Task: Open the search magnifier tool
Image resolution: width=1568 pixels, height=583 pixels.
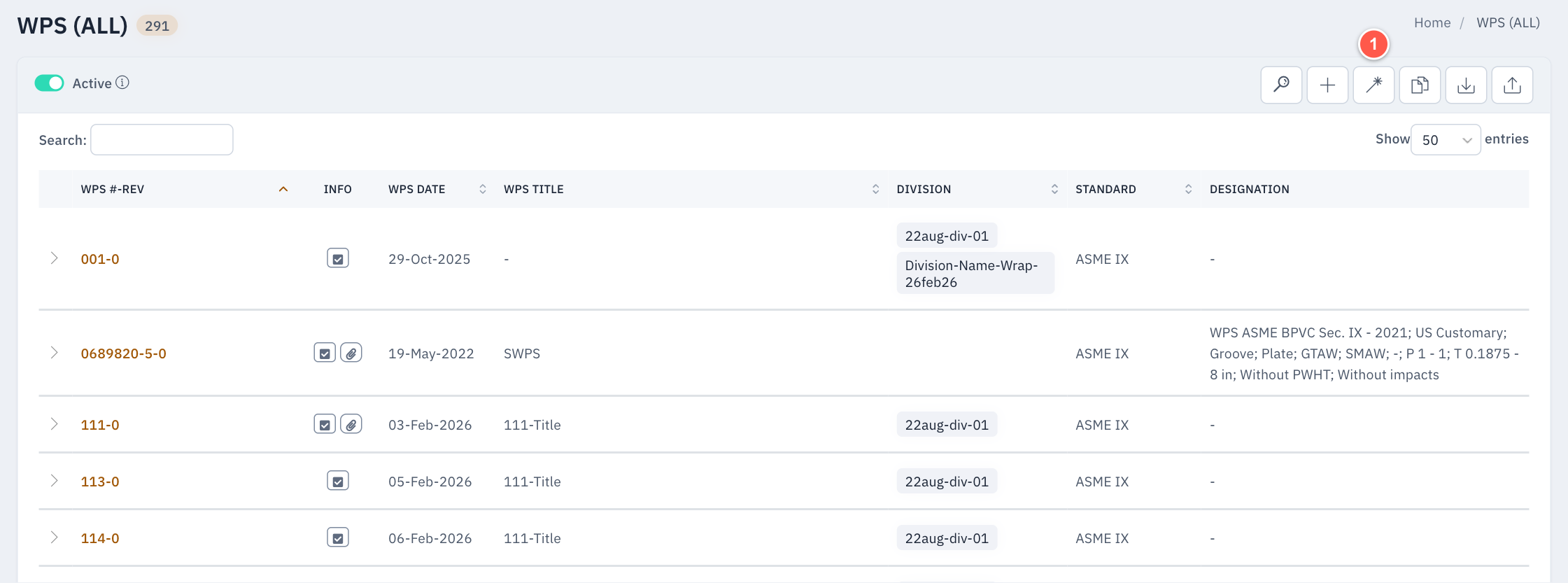Action: 1281,85
